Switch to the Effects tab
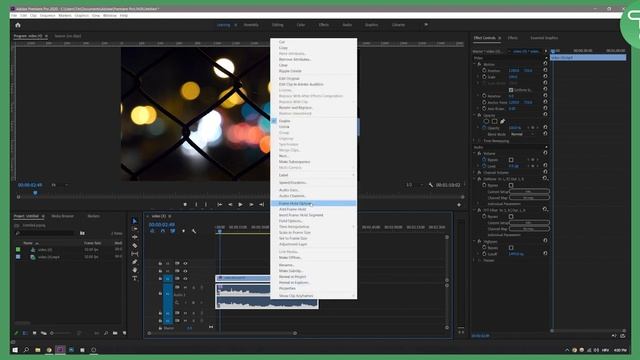The image size is (640, 360). [x=513, y=38]
